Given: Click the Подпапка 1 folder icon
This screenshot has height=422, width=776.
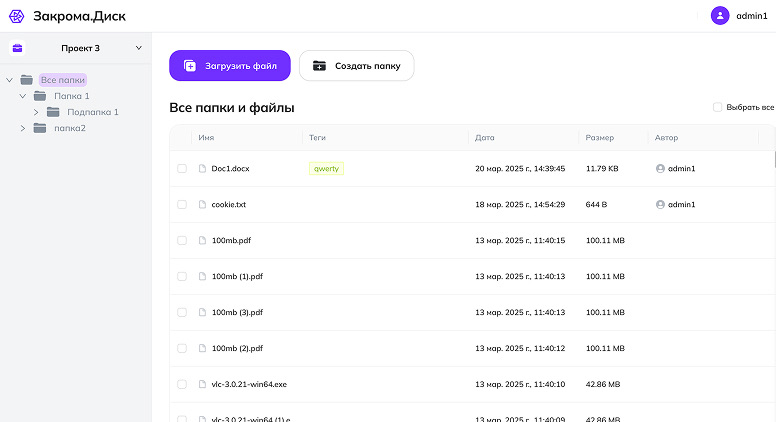Looking at the screenshot, I should point(53,112).
